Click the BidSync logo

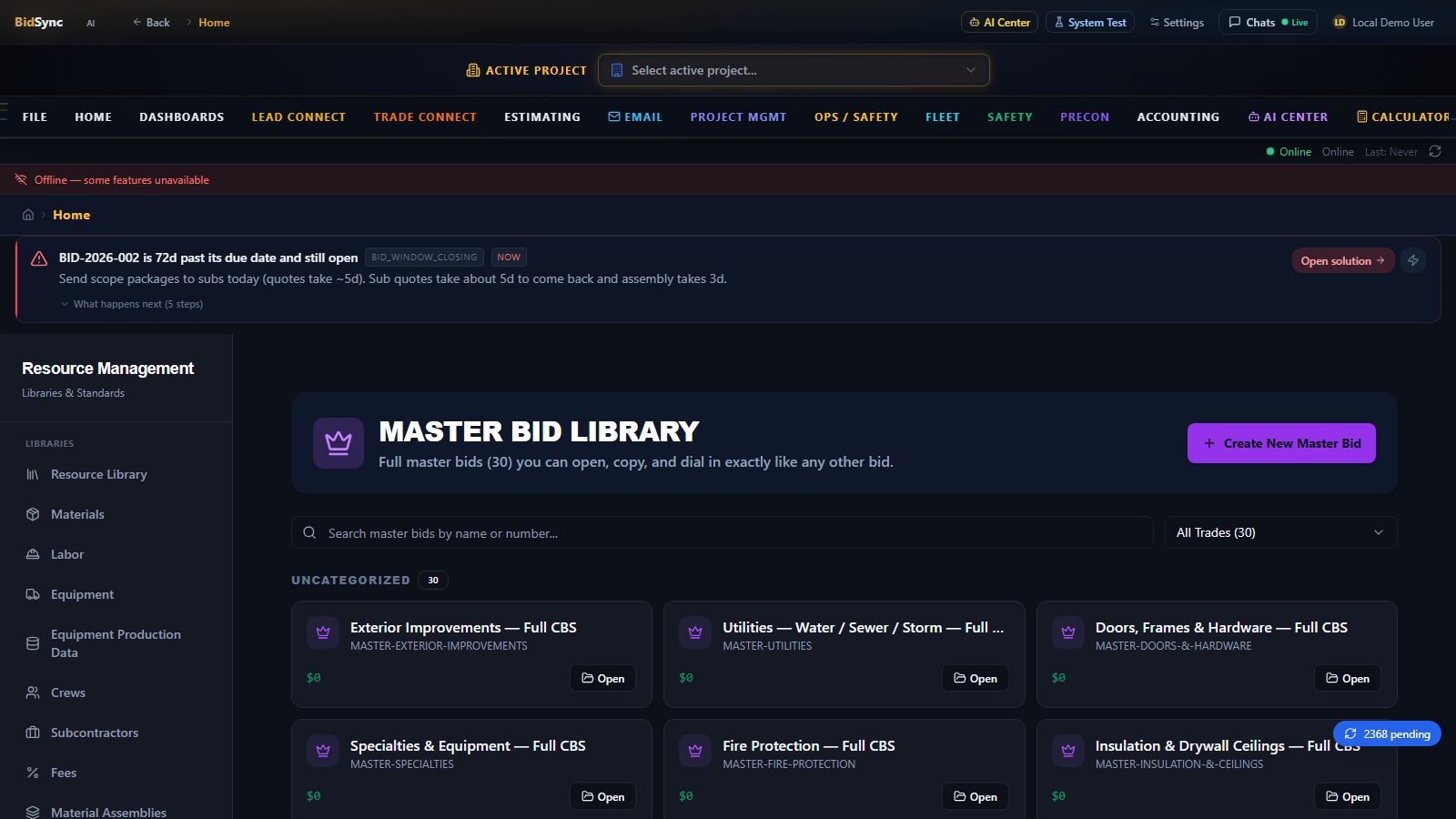click(x=38, y=22)
